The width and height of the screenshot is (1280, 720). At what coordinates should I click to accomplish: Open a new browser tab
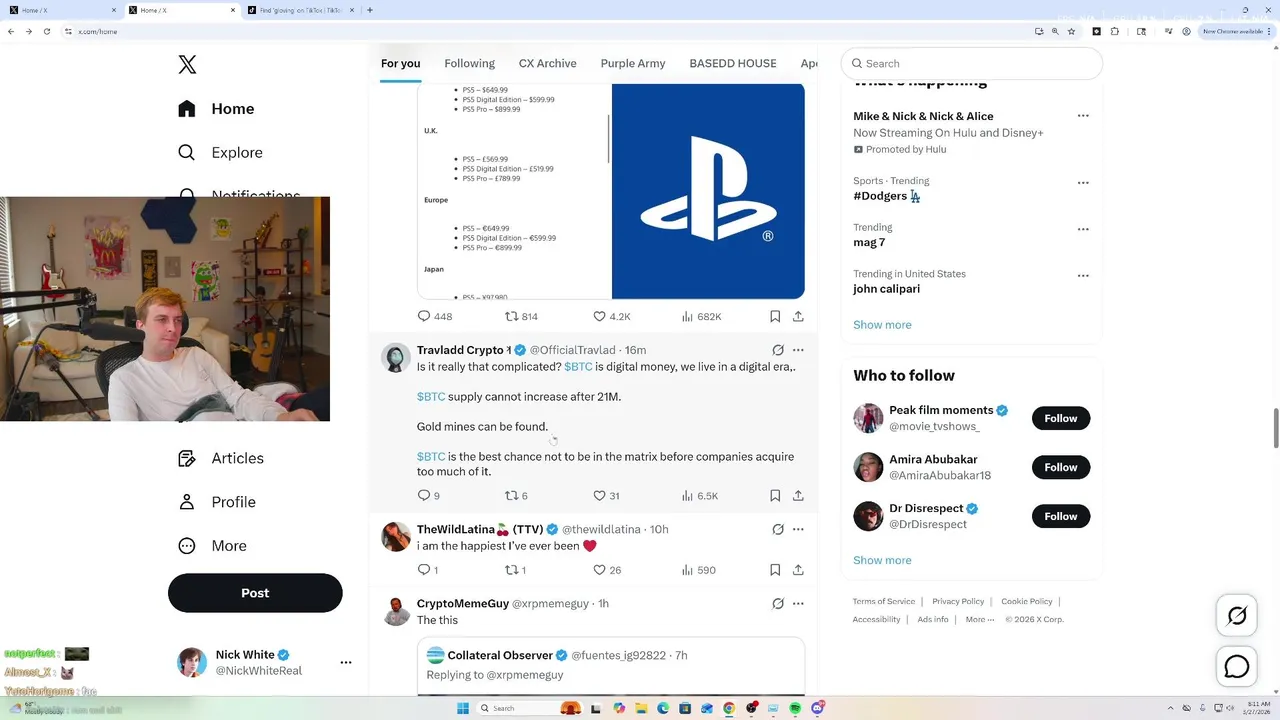[x=370, y=10]
